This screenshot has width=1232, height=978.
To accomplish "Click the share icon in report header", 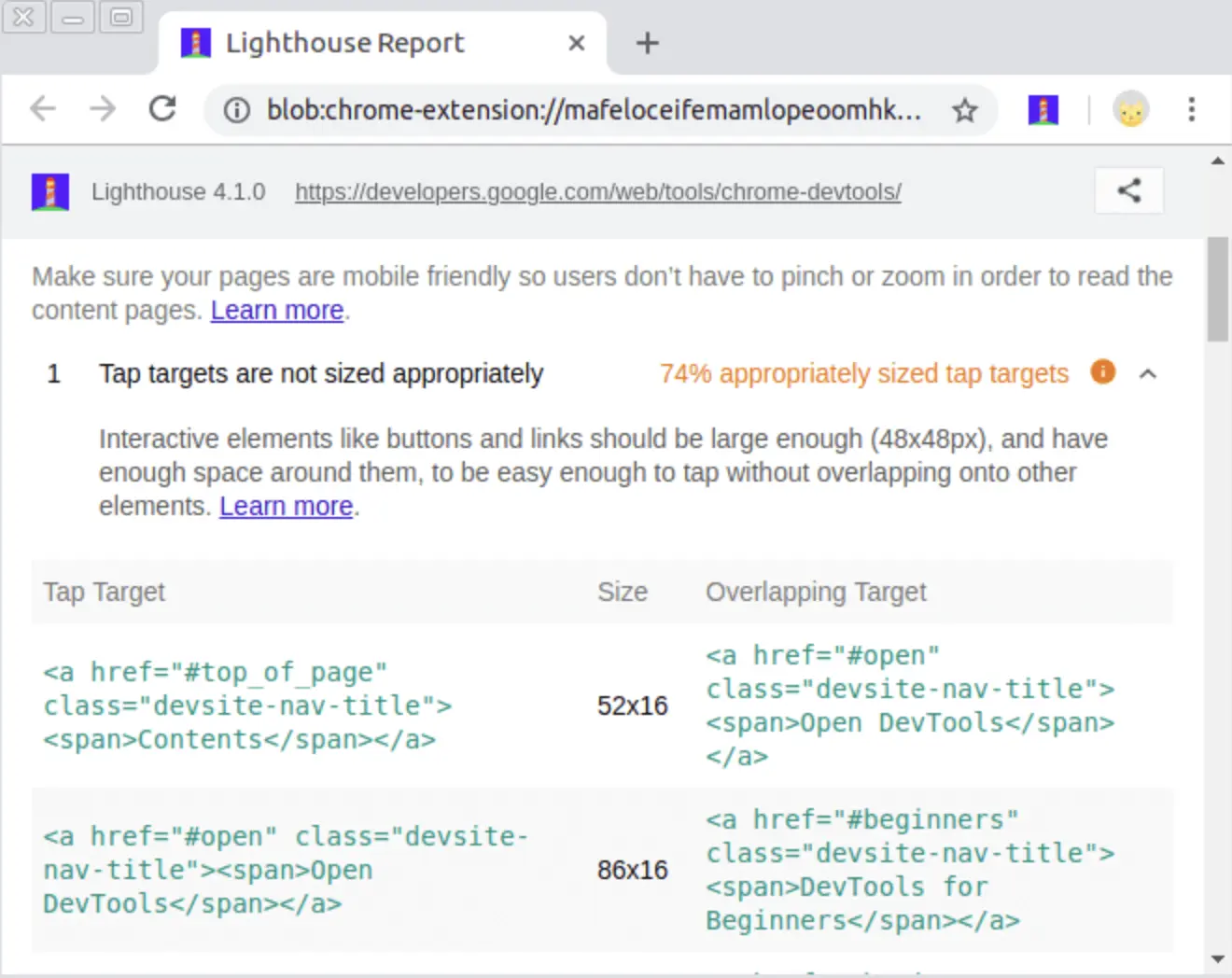I will pyautogui.click(x=1129, y=191).
